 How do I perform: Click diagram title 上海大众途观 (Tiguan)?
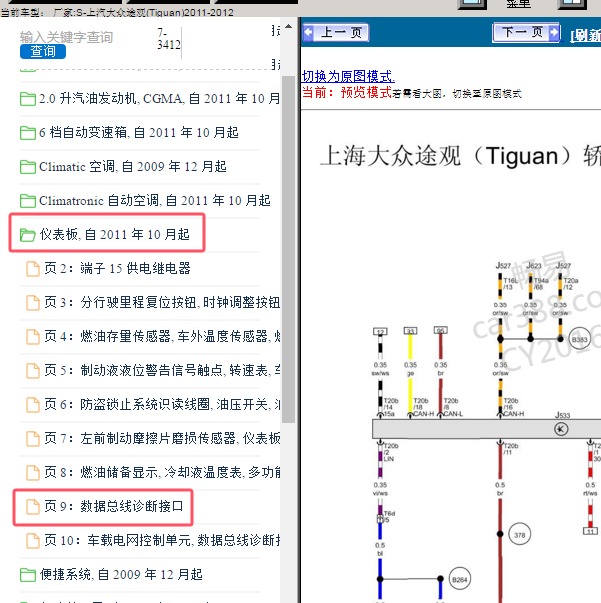click(460, 156)
